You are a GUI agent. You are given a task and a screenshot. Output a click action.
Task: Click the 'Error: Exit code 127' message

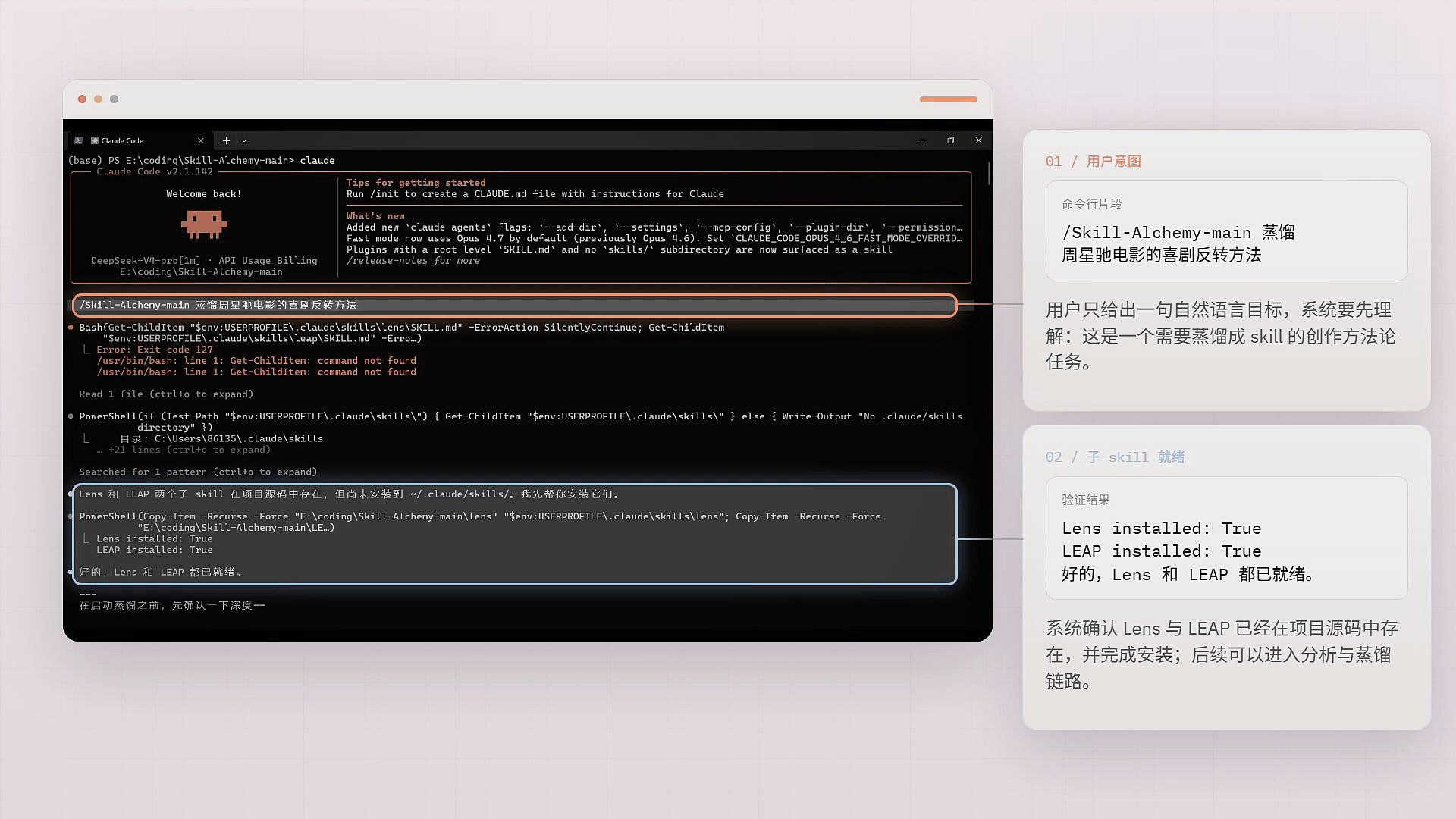(x=155, y=350)
